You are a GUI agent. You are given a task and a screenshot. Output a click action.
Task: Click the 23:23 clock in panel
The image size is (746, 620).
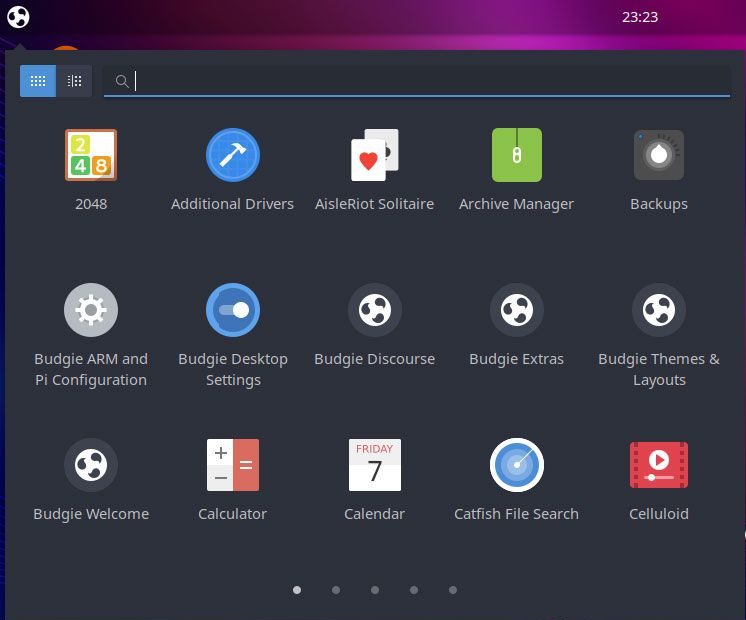[x=640, y=17]
